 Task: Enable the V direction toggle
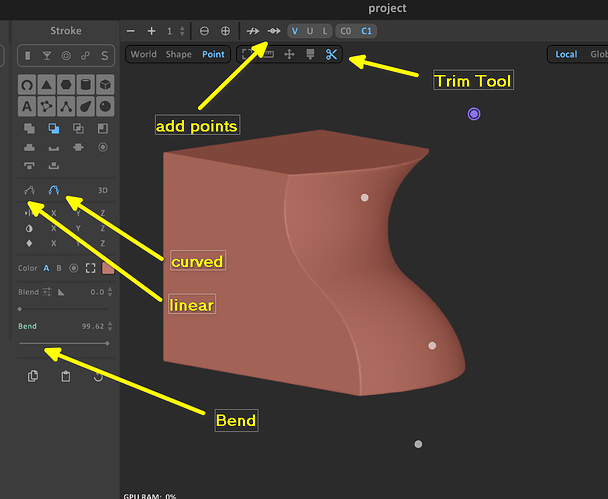295,31
